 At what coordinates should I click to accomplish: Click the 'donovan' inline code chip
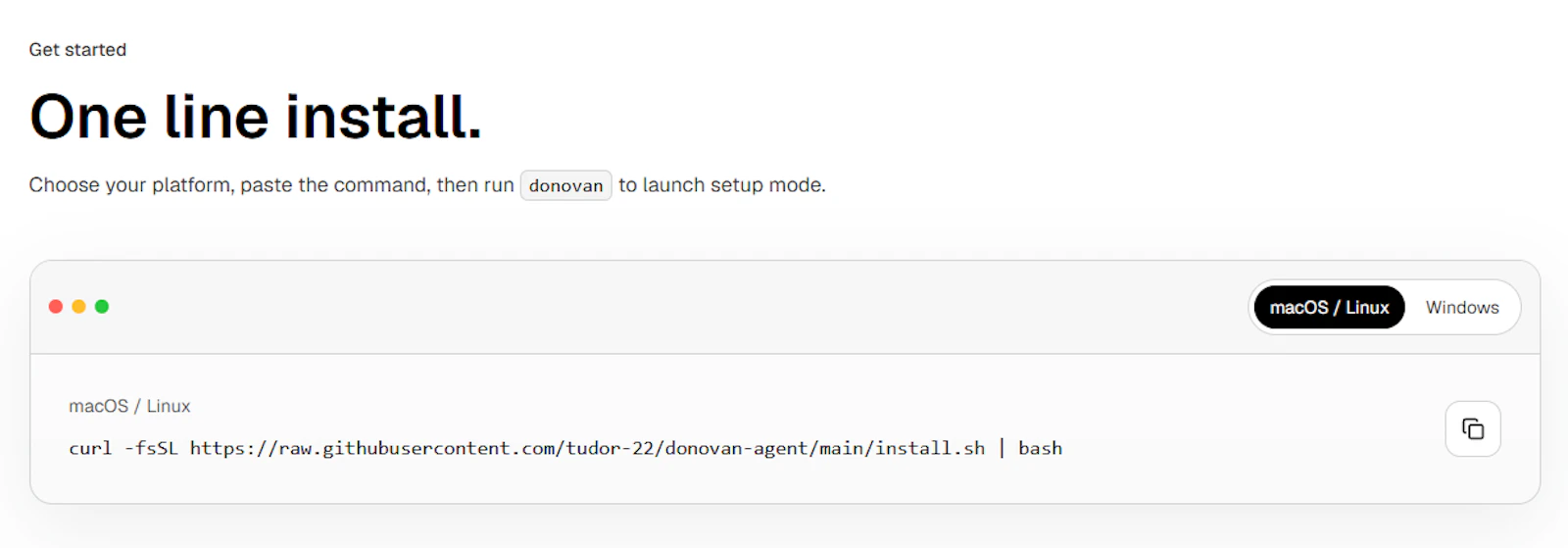pos(566,185)
